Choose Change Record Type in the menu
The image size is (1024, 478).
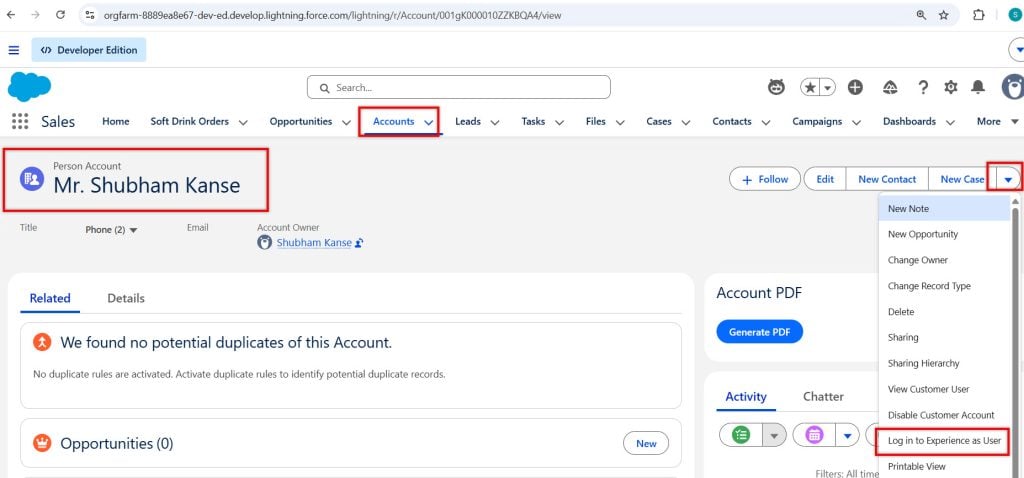pos(944,286)
